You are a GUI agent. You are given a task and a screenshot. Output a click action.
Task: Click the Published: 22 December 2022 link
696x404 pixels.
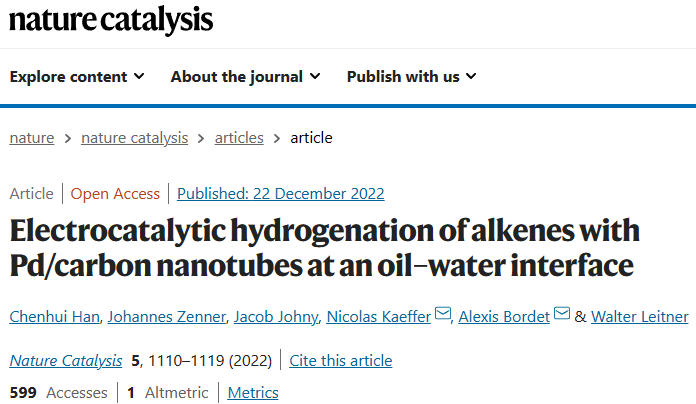pos(281,194)
